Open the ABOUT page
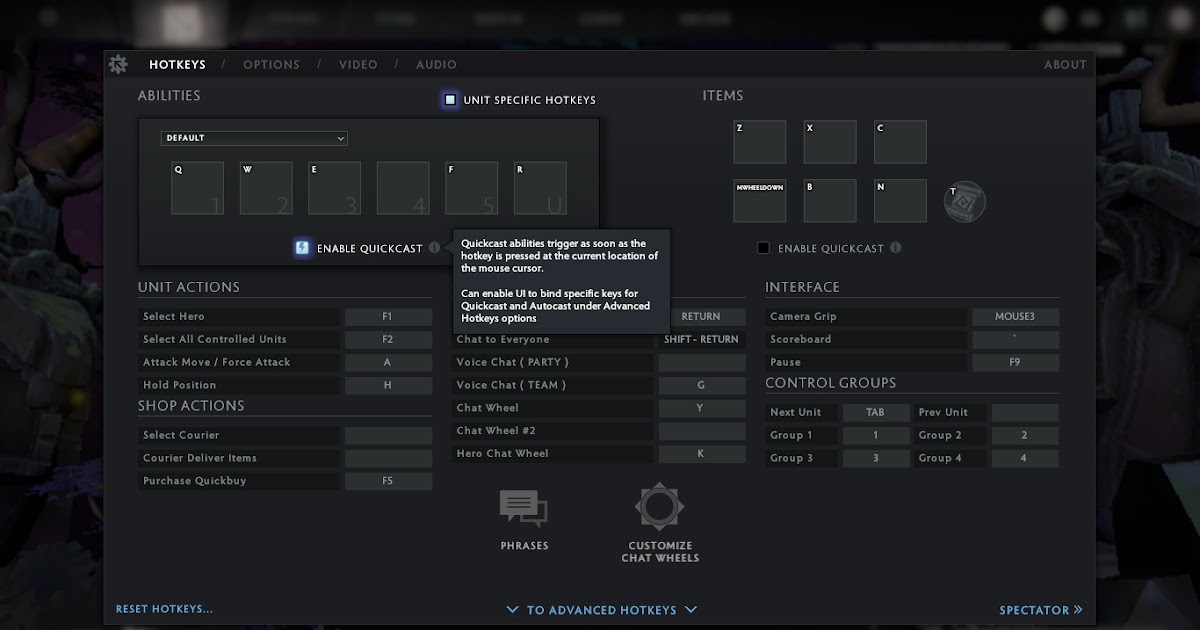This screenshot has width=1200, height=630. (x=1064, y=64)
